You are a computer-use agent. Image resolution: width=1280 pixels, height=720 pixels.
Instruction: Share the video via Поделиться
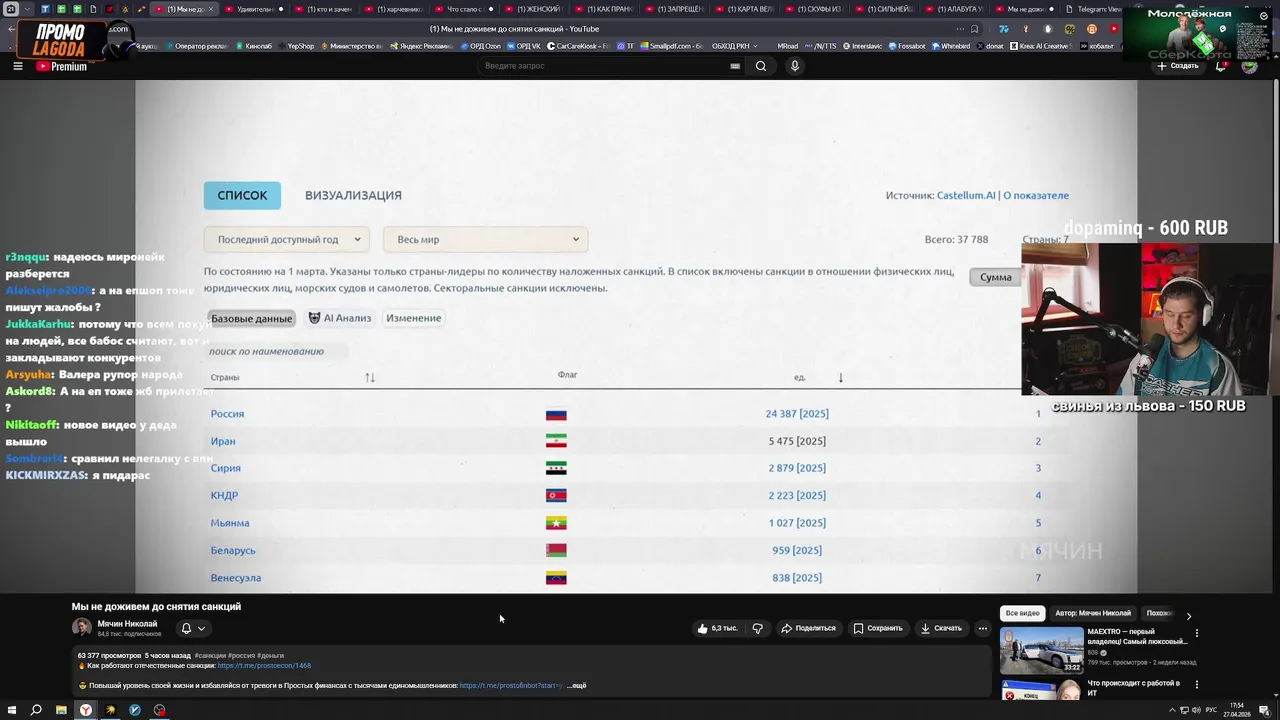(808, 628)
